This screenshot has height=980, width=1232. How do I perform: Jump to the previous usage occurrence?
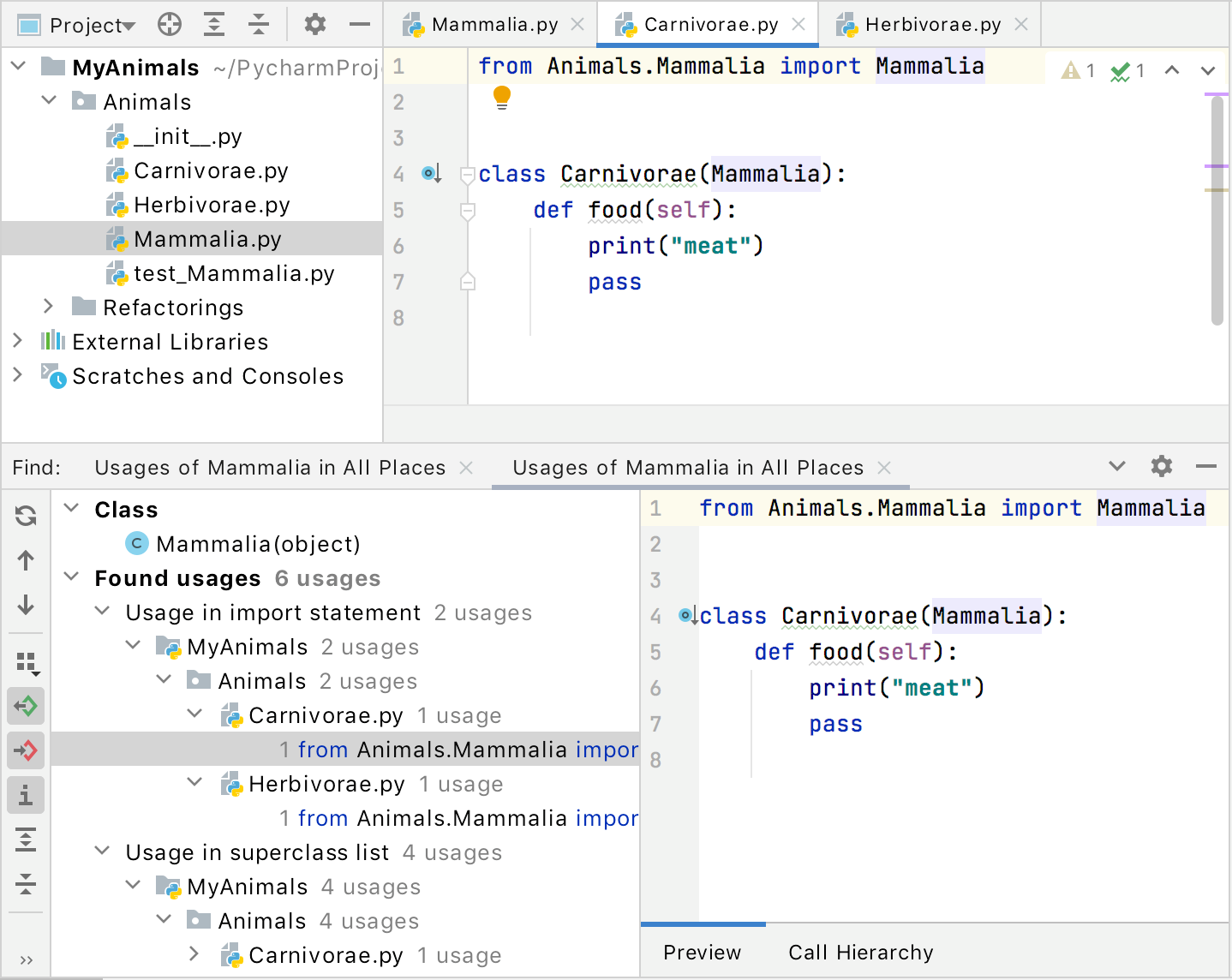[x=26, y=560]
